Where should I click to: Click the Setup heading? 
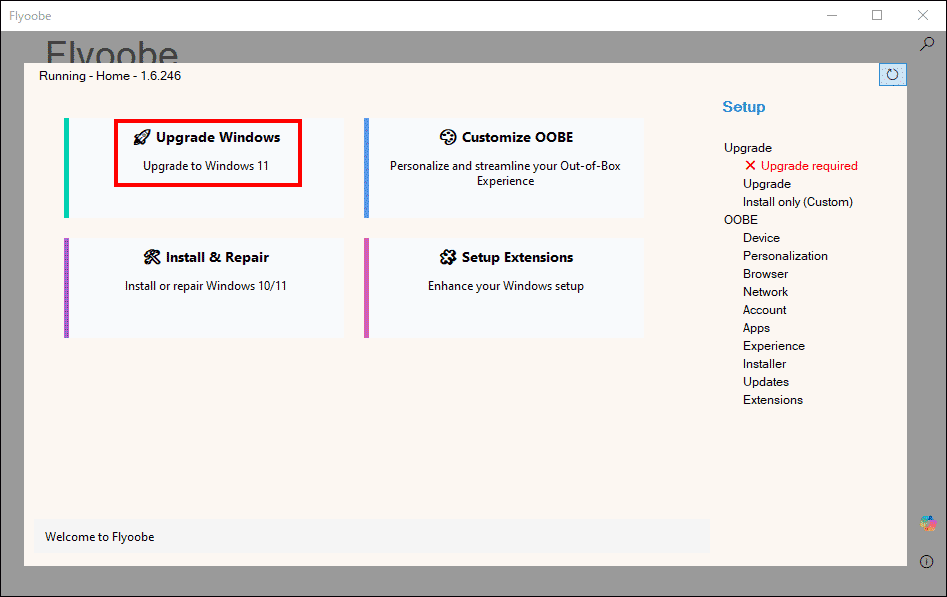(x=743, y=107)
